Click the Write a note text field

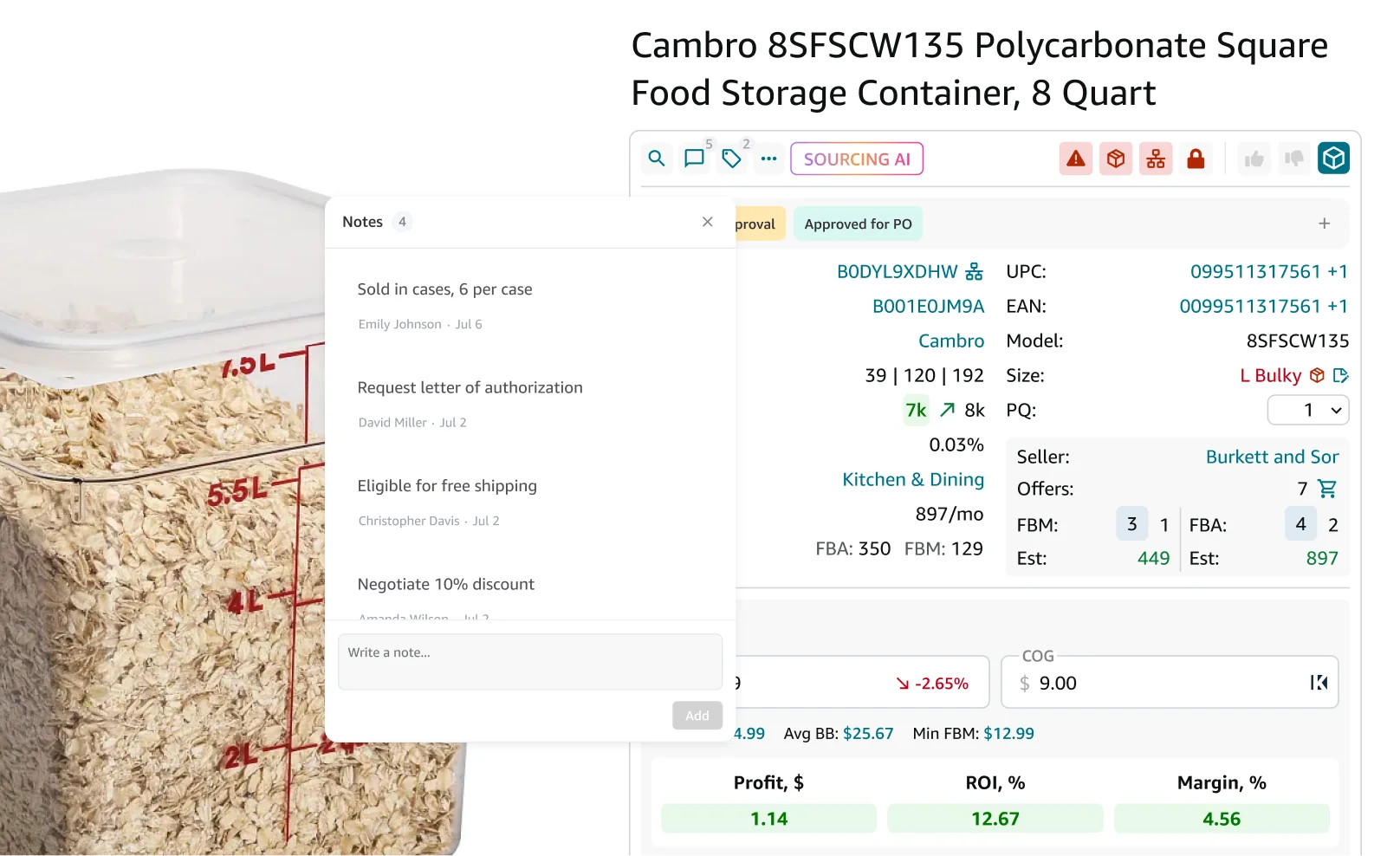(530, 662)
